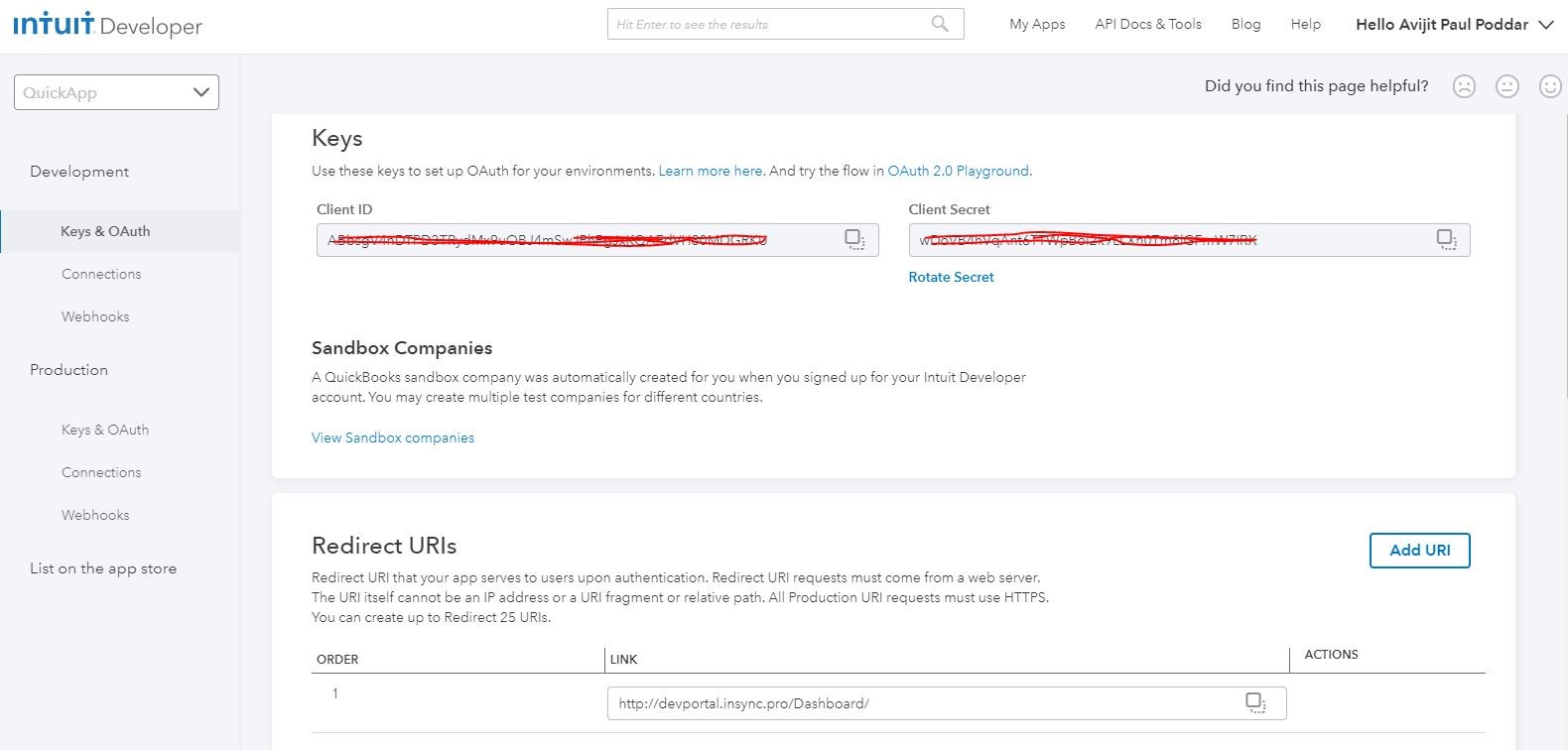The width and height of the screenshot is (1568, 750).
Task: Click inside the Client Secret field
Action: 1189,240
